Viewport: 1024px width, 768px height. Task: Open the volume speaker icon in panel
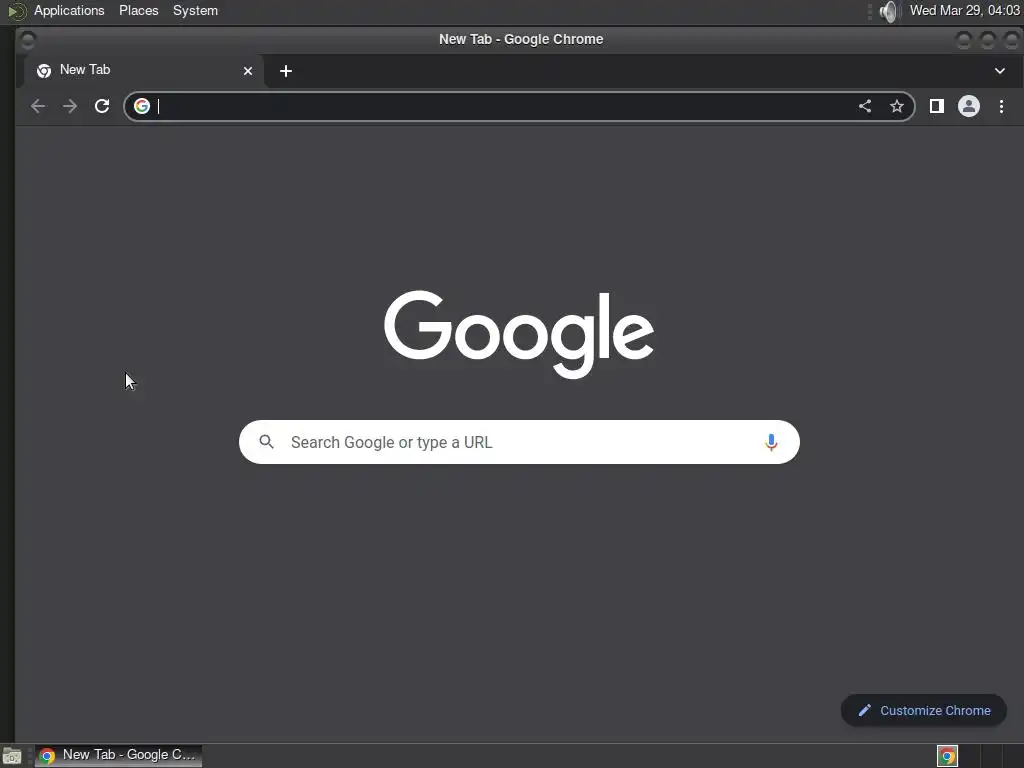pos(888,11)
